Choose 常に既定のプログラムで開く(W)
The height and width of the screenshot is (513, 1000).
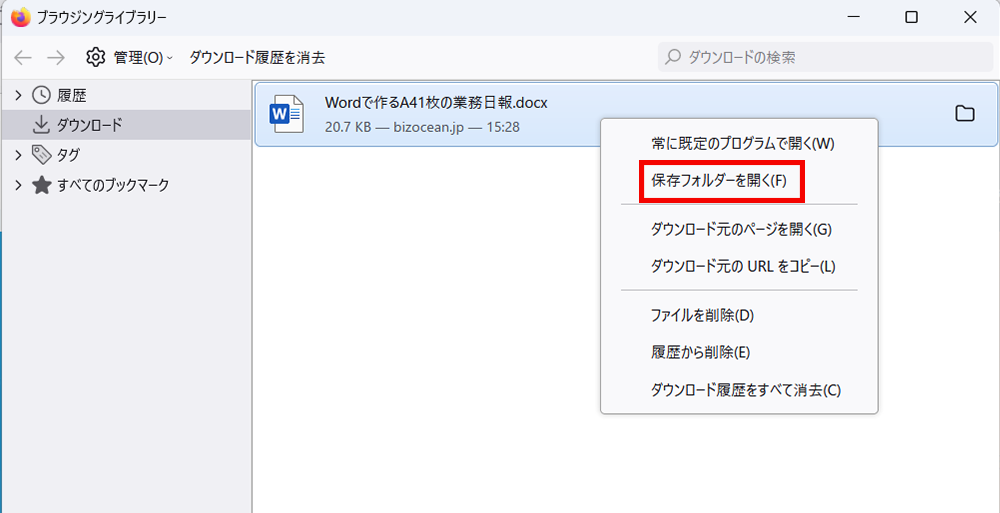coord(739,144)
